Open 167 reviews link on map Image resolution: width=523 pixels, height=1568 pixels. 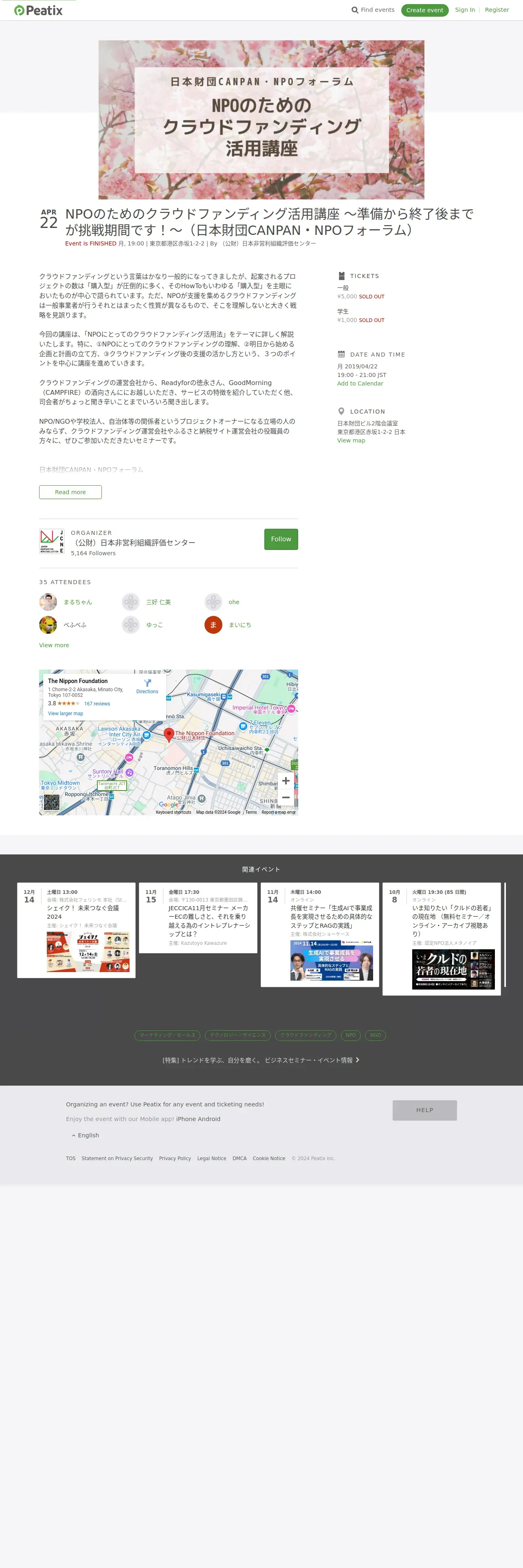[x=97, y=704]
